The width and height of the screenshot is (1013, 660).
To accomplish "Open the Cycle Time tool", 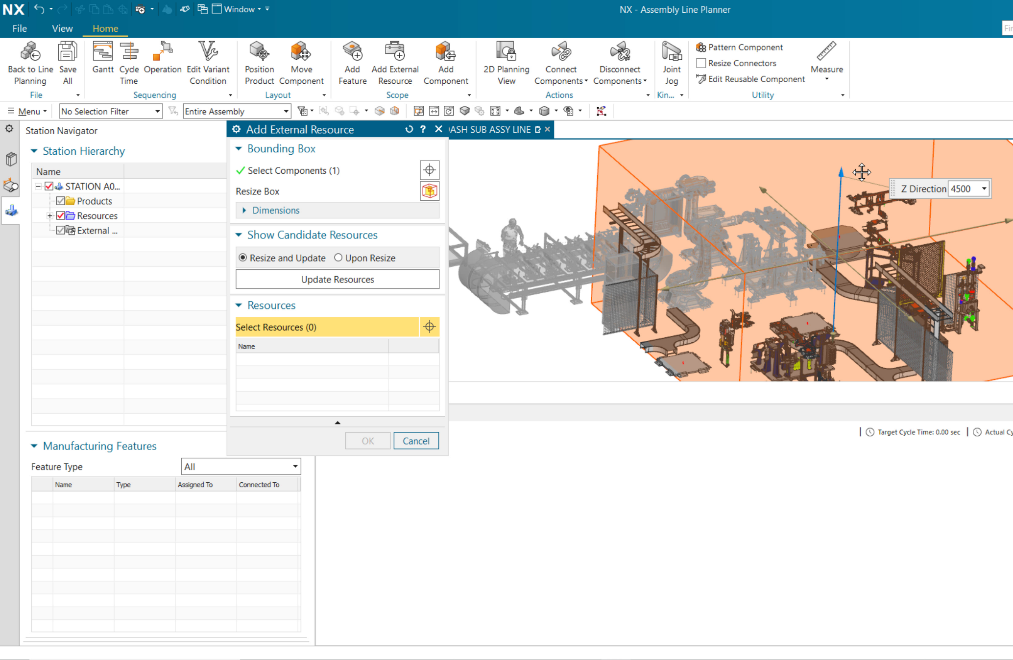I will (129, 63).
